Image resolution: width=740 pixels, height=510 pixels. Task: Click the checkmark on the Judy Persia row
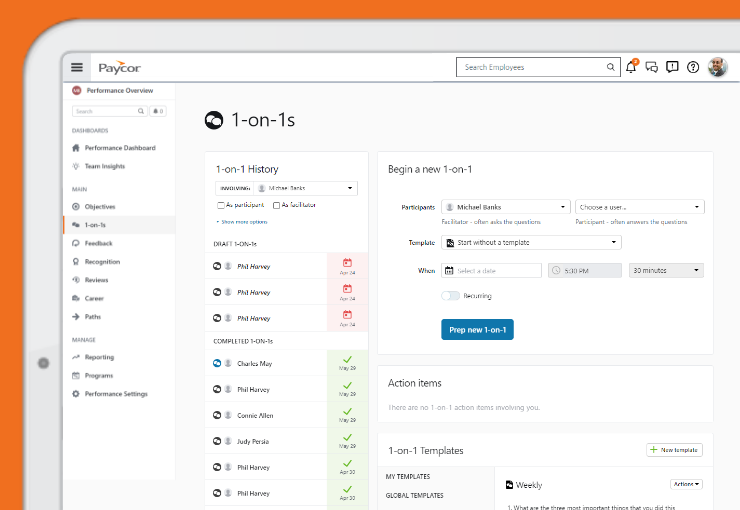coord(347,438)
